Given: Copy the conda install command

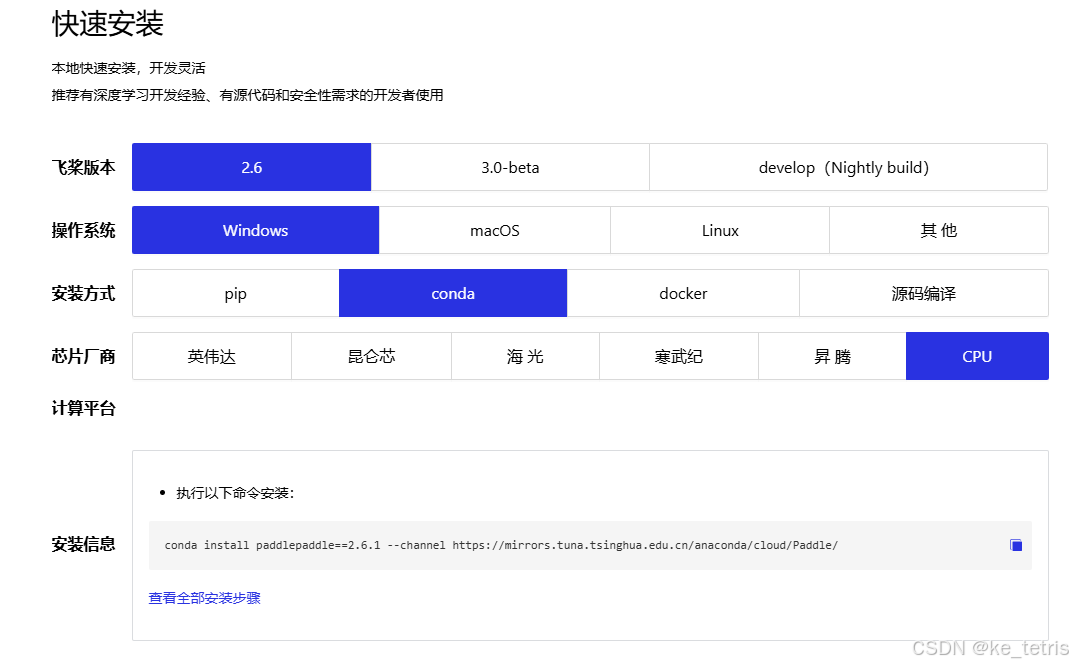Looking at the screenshot, I should pyautogui.click(x=1015, y=545).
